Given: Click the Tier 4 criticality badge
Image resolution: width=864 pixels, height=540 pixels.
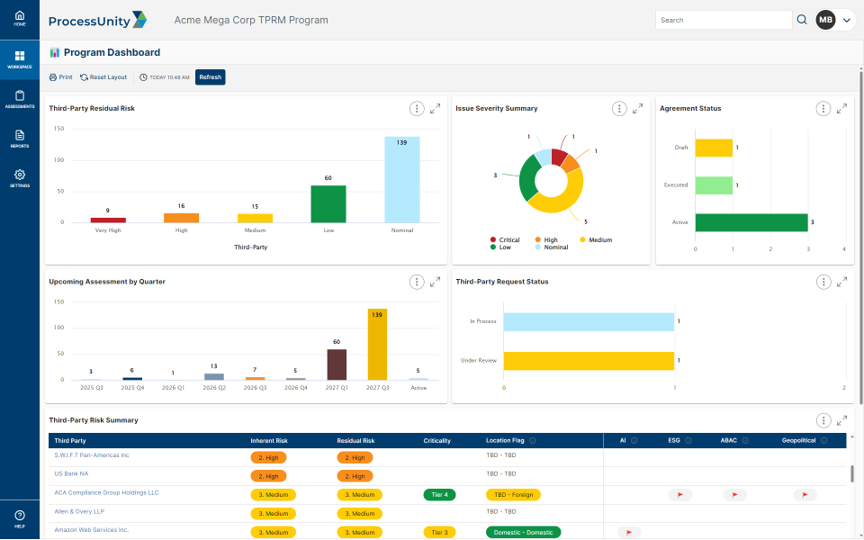Looking at the screenshot, I should tap(439, 495).
